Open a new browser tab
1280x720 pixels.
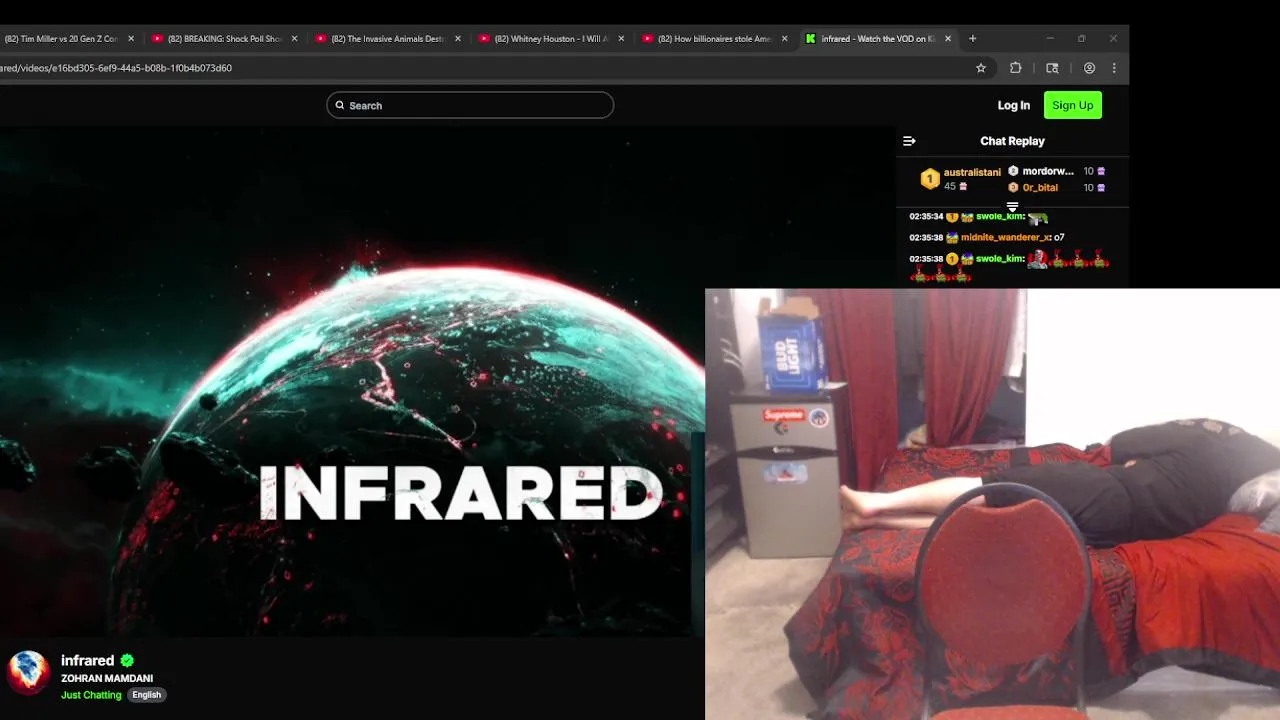(x=972, y=39)
